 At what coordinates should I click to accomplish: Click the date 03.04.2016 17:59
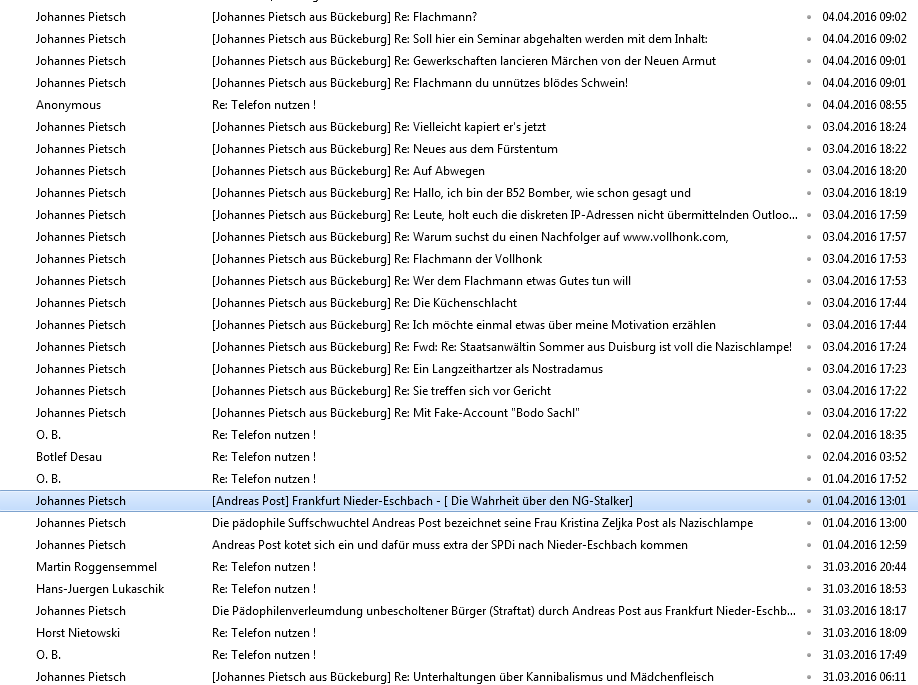click(x=864, y=215)
